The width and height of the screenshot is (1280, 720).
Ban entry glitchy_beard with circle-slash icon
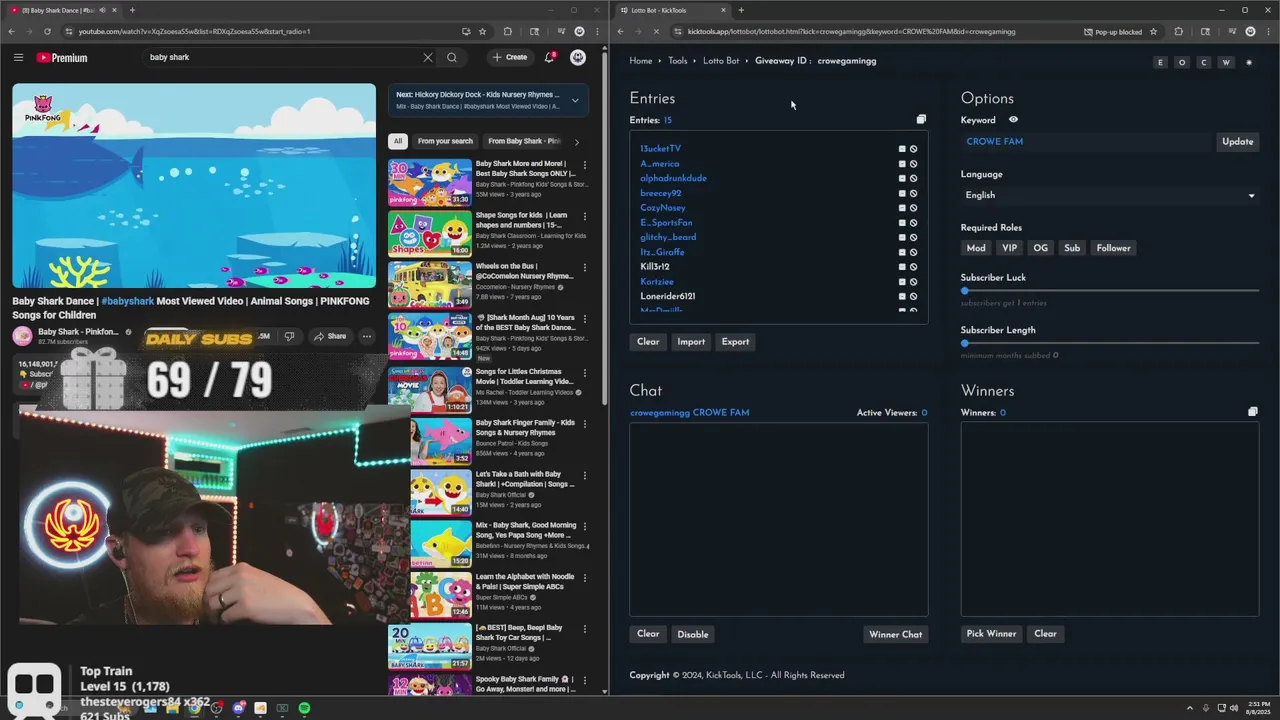pos(913,237)
